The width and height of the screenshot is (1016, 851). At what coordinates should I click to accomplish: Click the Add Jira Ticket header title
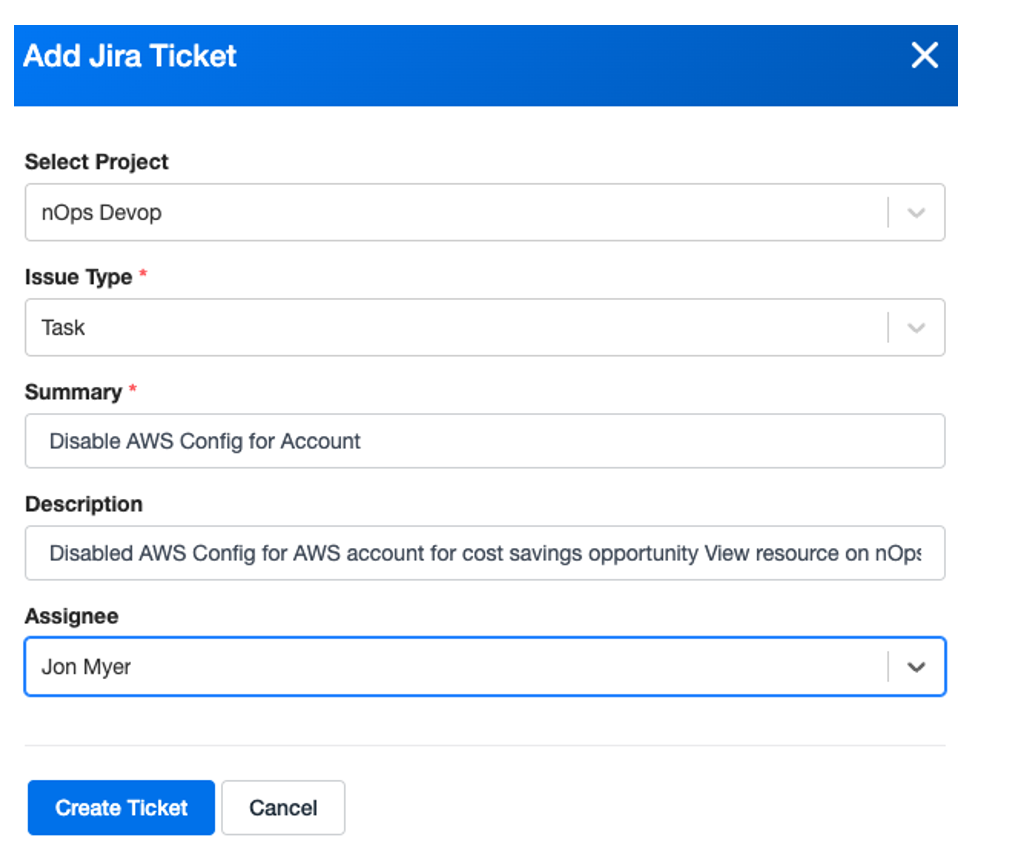(130, 56)
